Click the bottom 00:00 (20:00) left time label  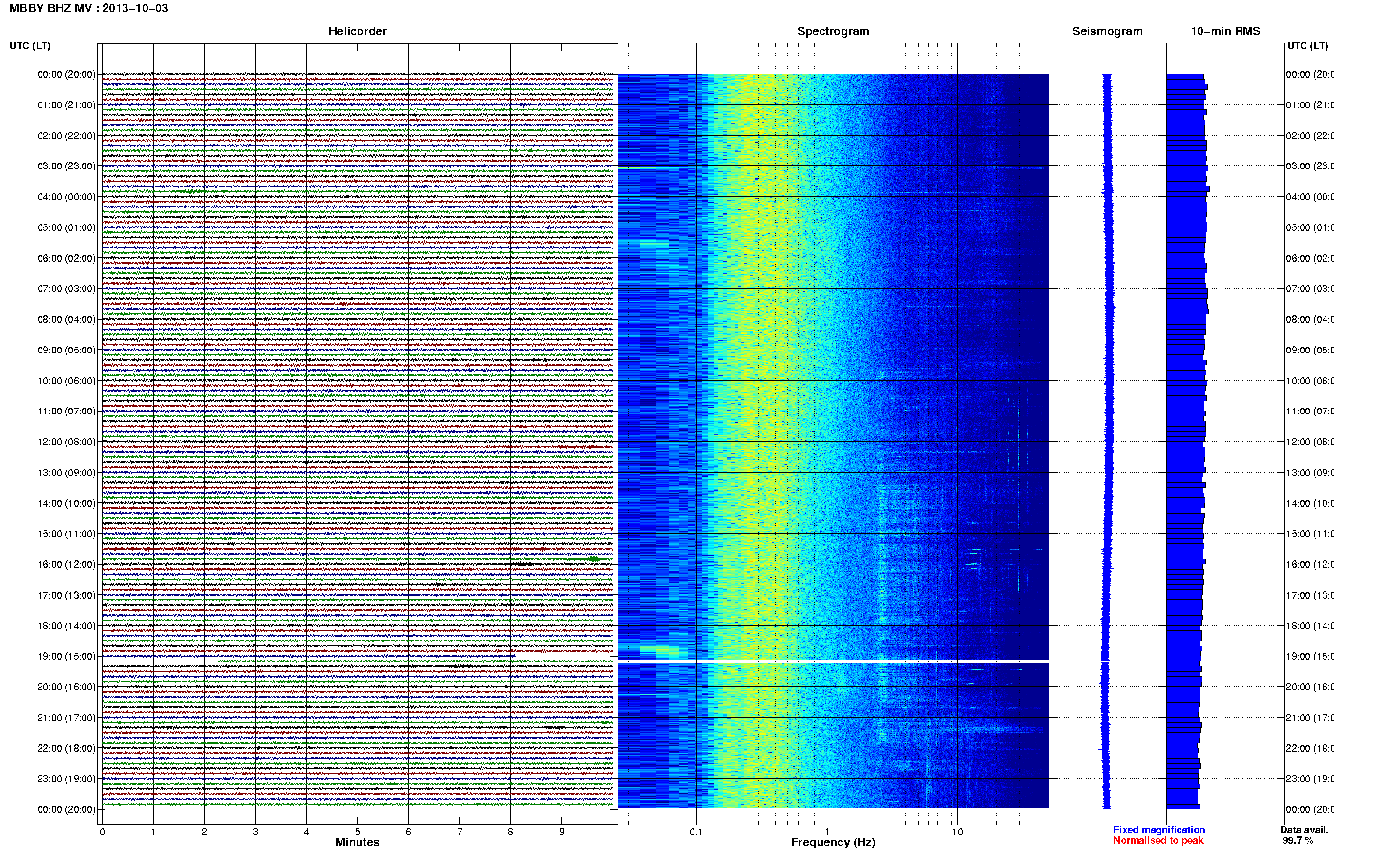[66, 809]
